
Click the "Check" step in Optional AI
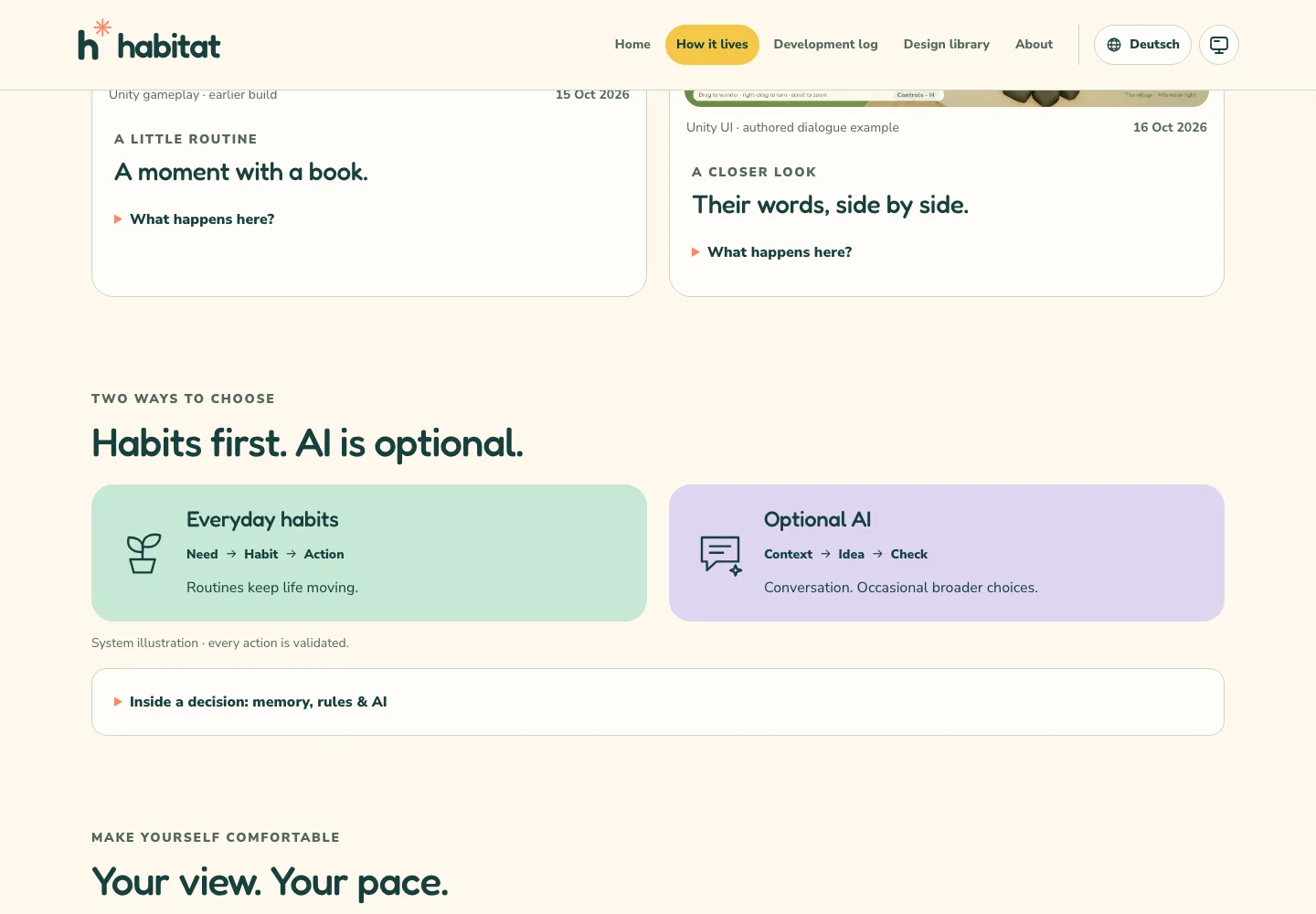tap(909, 554)
